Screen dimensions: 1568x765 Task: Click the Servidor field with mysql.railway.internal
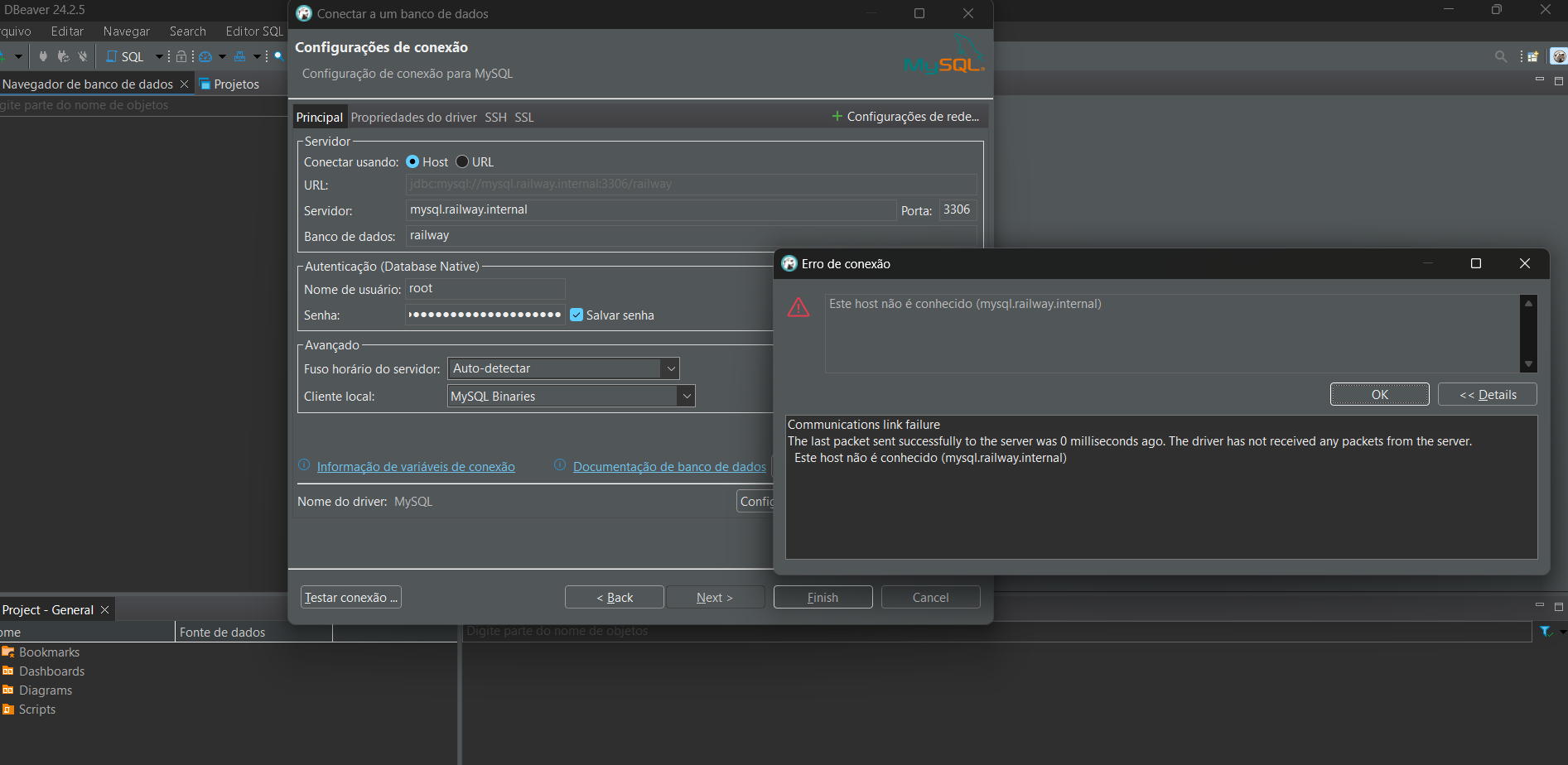point(650,209)
